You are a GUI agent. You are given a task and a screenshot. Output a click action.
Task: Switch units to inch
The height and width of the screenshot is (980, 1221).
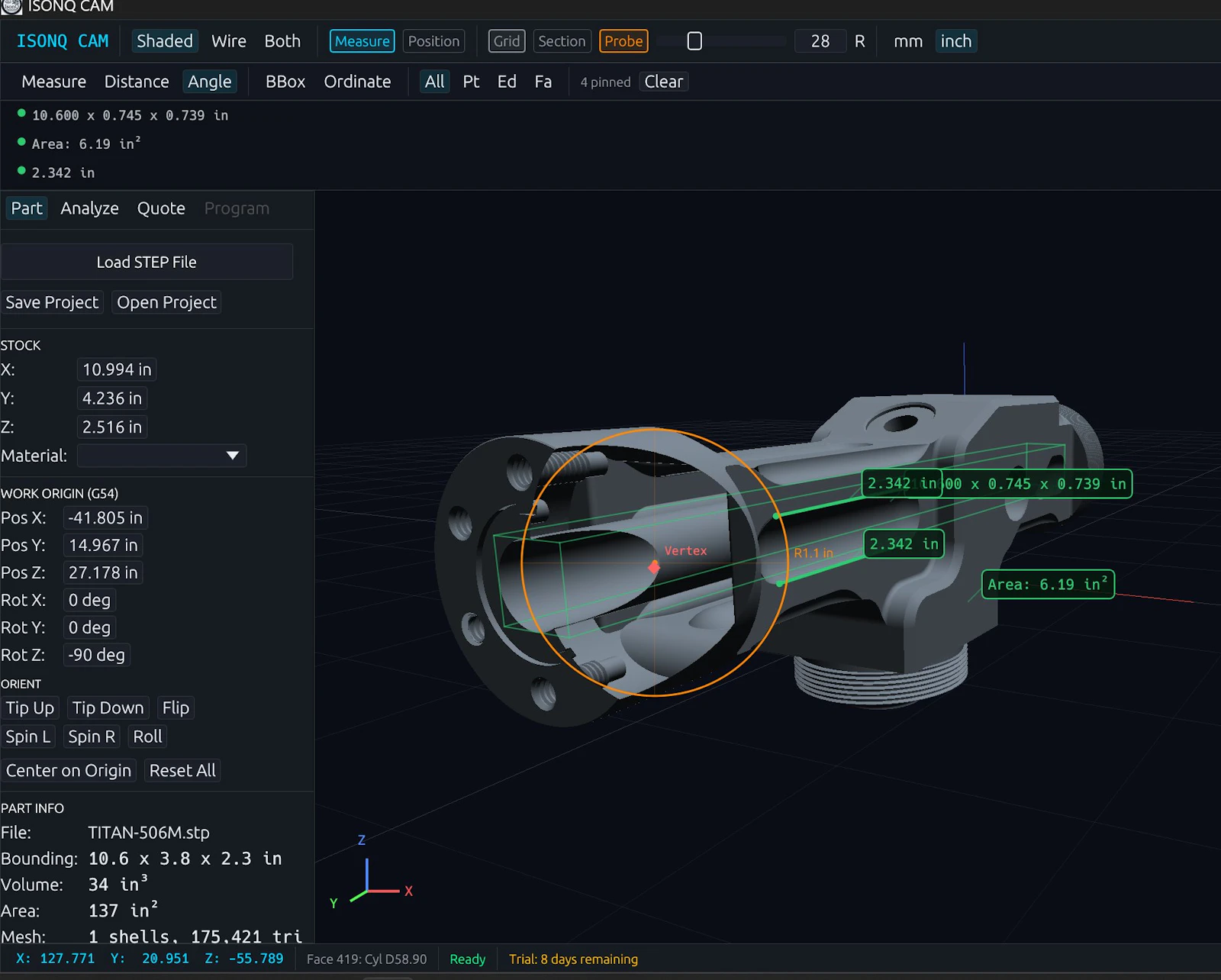pos(956,41)
